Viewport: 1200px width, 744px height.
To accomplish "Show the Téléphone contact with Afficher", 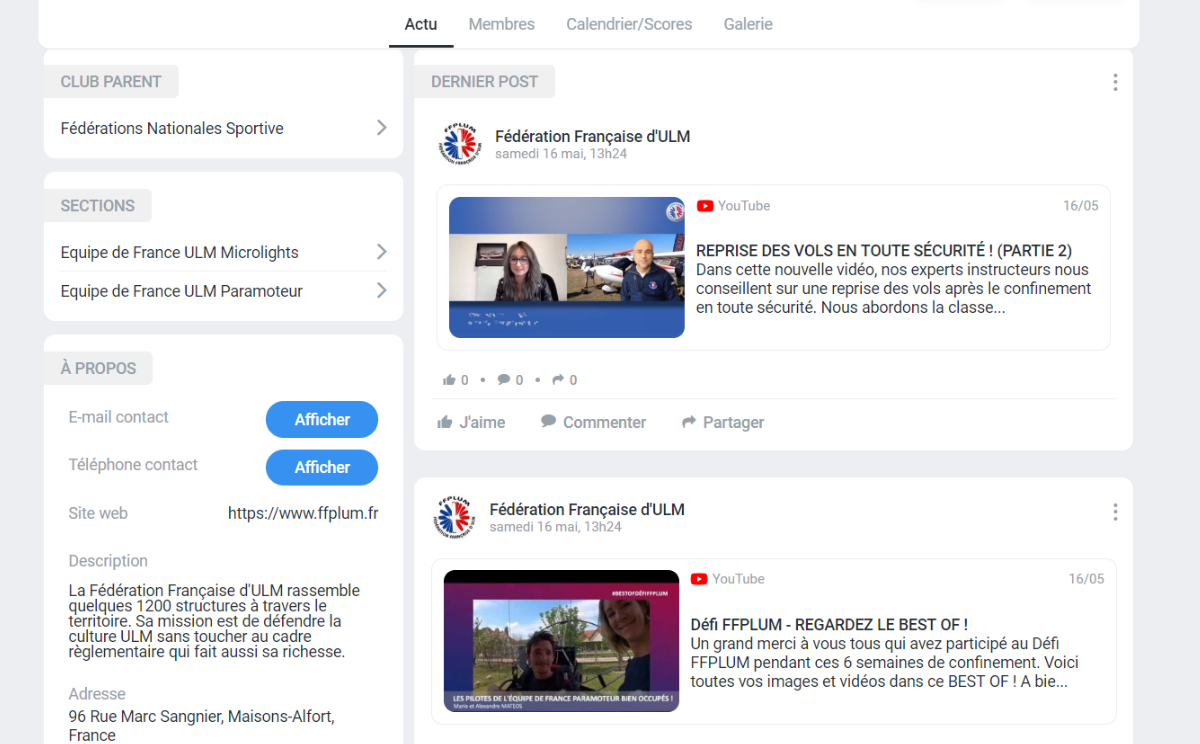I will coord(322,467).
